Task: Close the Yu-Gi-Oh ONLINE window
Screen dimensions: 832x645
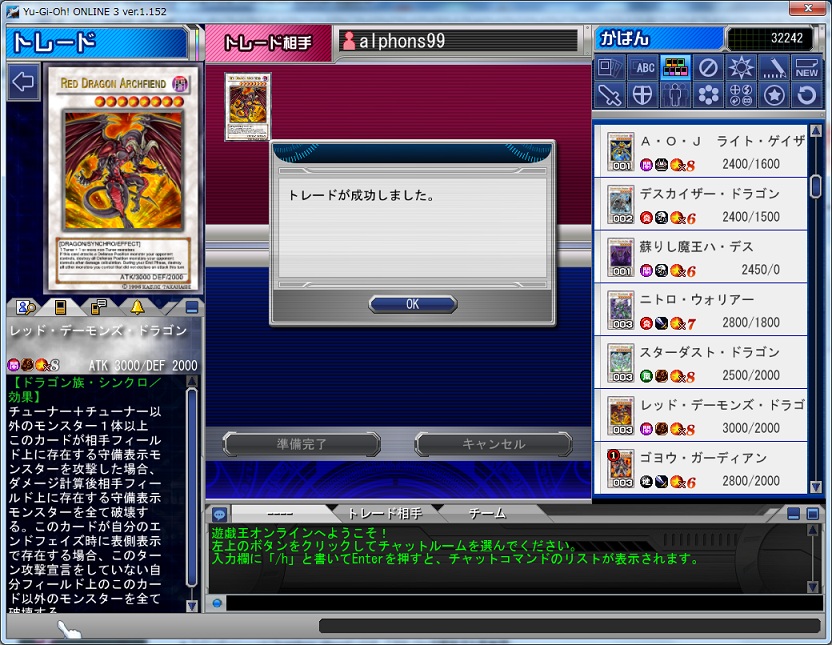Action: (808, 8)
